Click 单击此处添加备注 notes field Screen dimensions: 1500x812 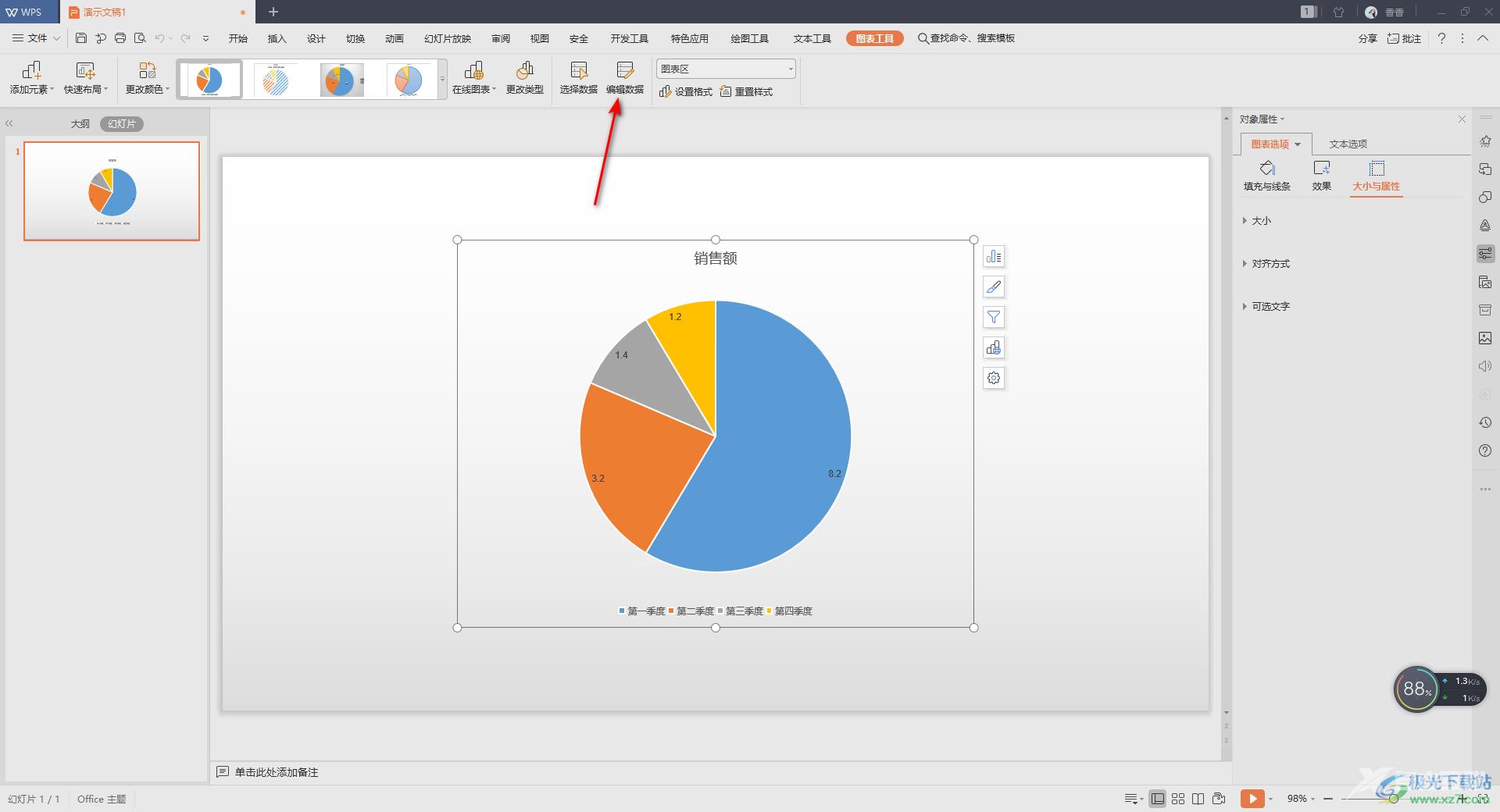coord(277,772)
